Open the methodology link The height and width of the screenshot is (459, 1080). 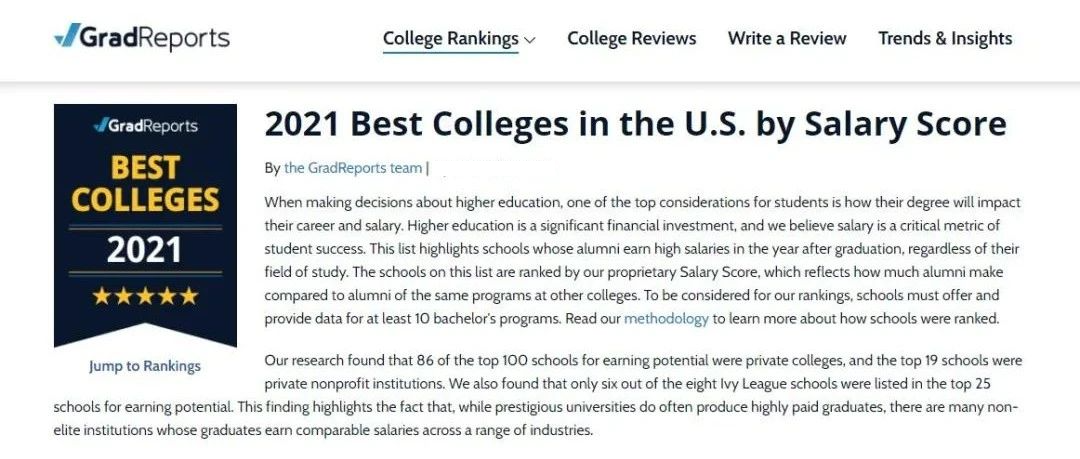pyautogui.click(x=666, y=318)
